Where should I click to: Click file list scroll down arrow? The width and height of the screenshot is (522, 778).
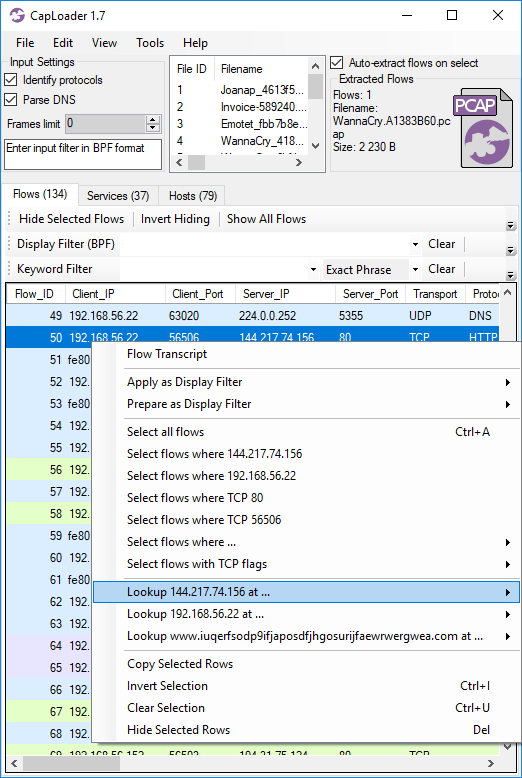tap(315, 146)
